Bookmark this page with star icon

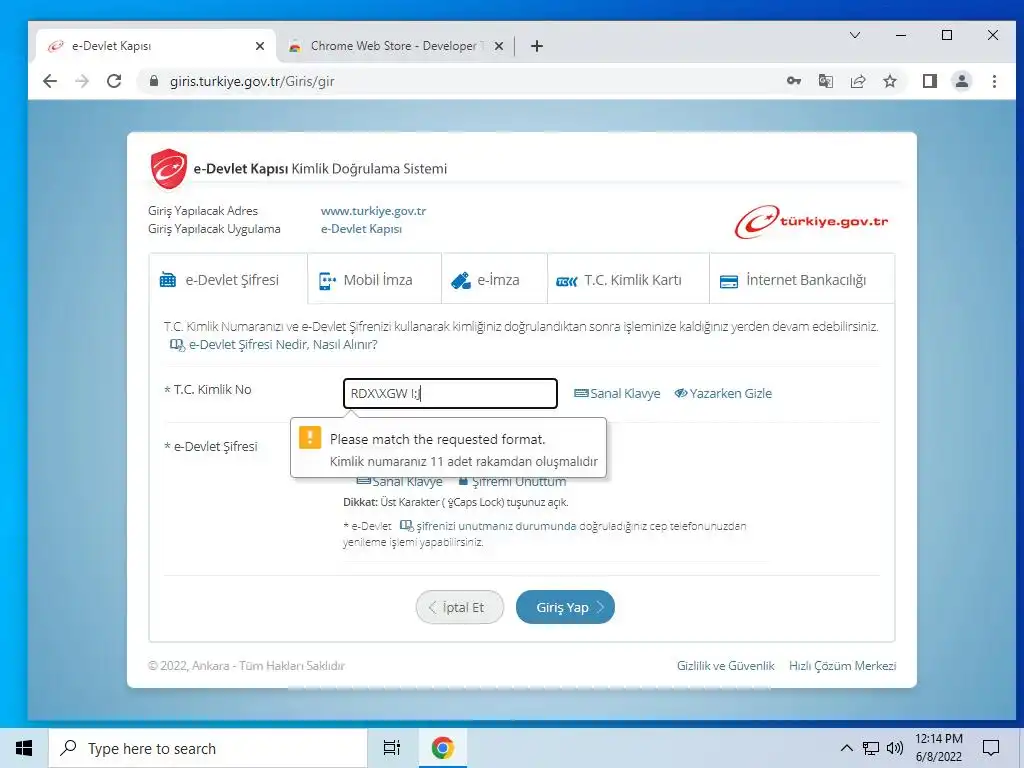point(889,81)
